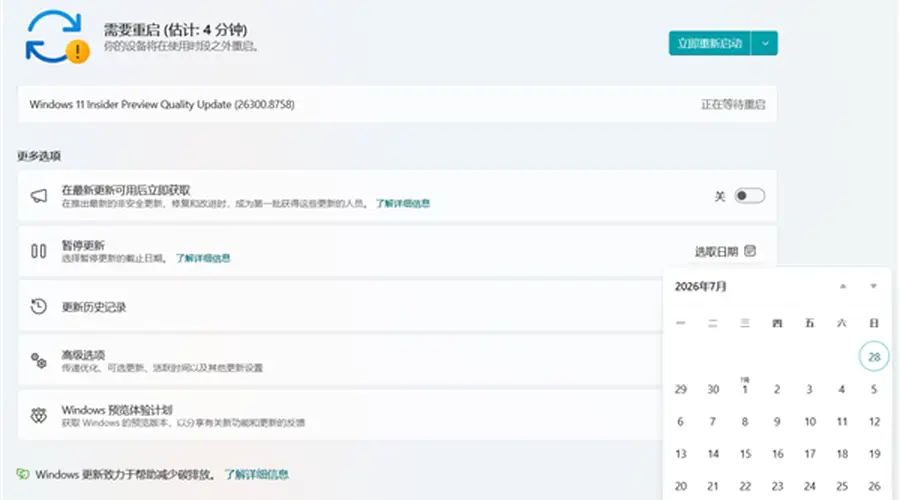900x500 pixels.
Task: Go to previous month in calendar
Action: (x=843, y=286)
